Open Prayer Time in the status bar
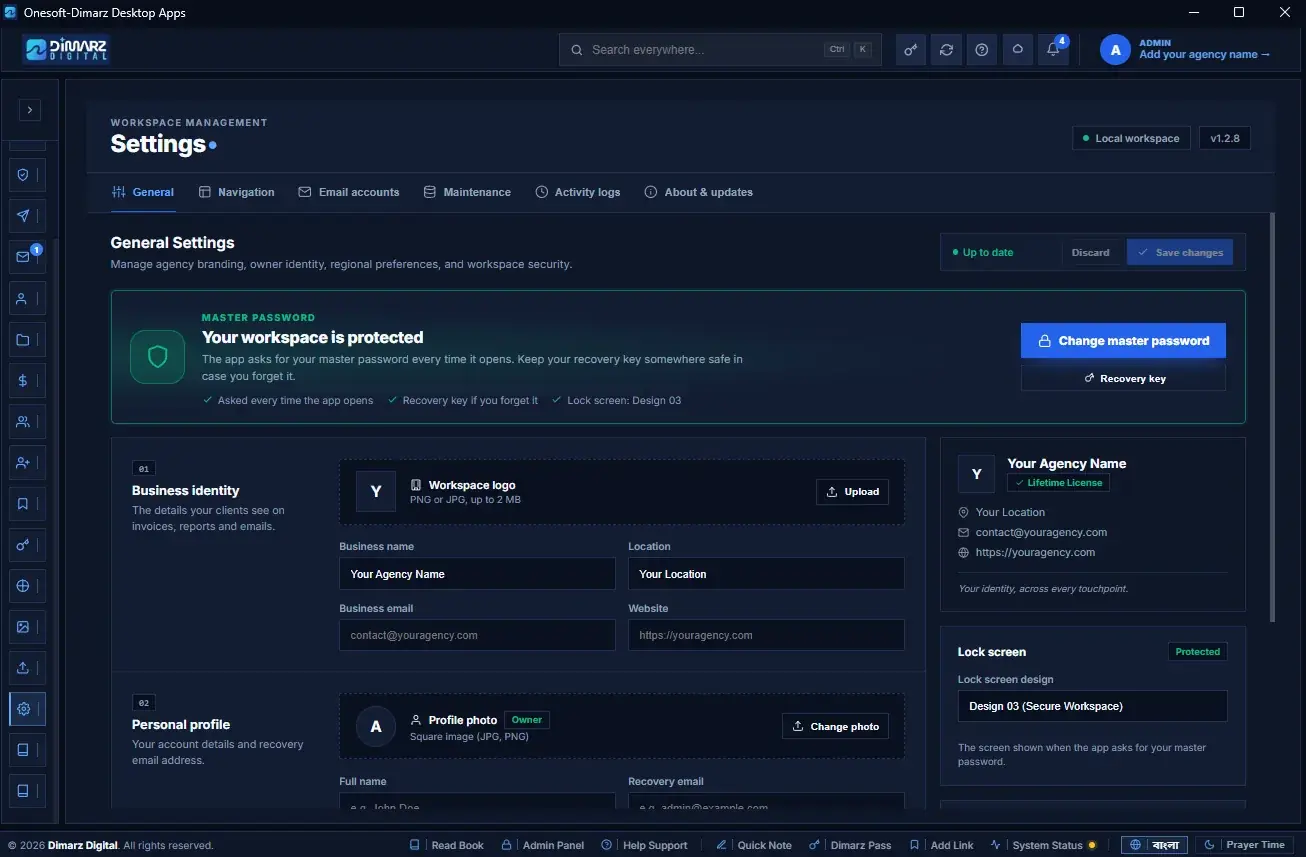This screenshot has height=857, width=1306. click(1245, 845)
